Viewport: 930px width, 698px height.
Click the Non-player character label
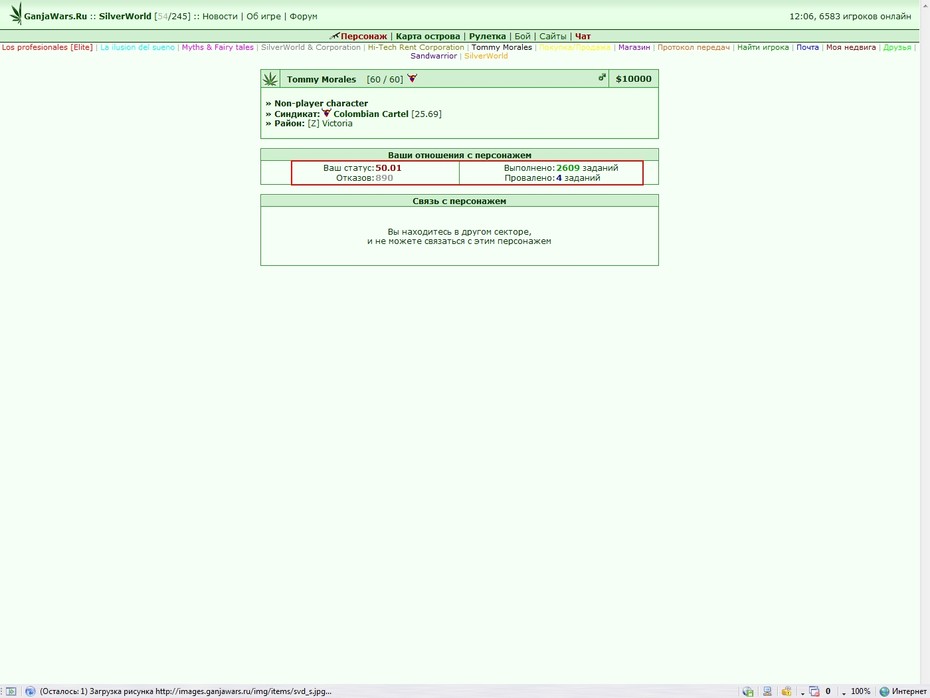point(321,103)
